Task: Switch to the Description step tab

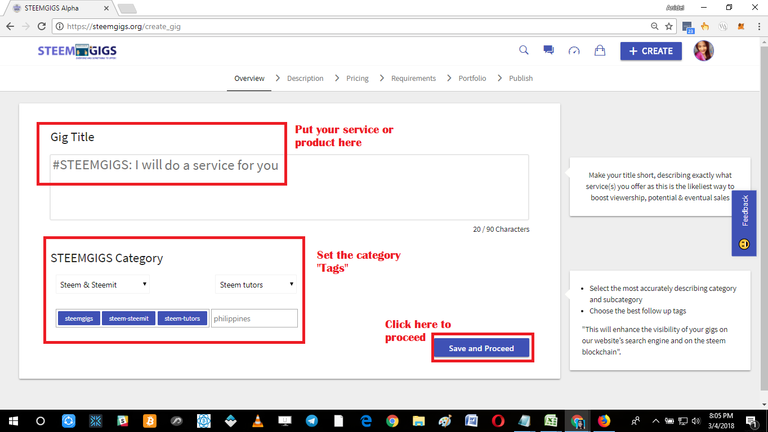Action: [x=305, y=78]
